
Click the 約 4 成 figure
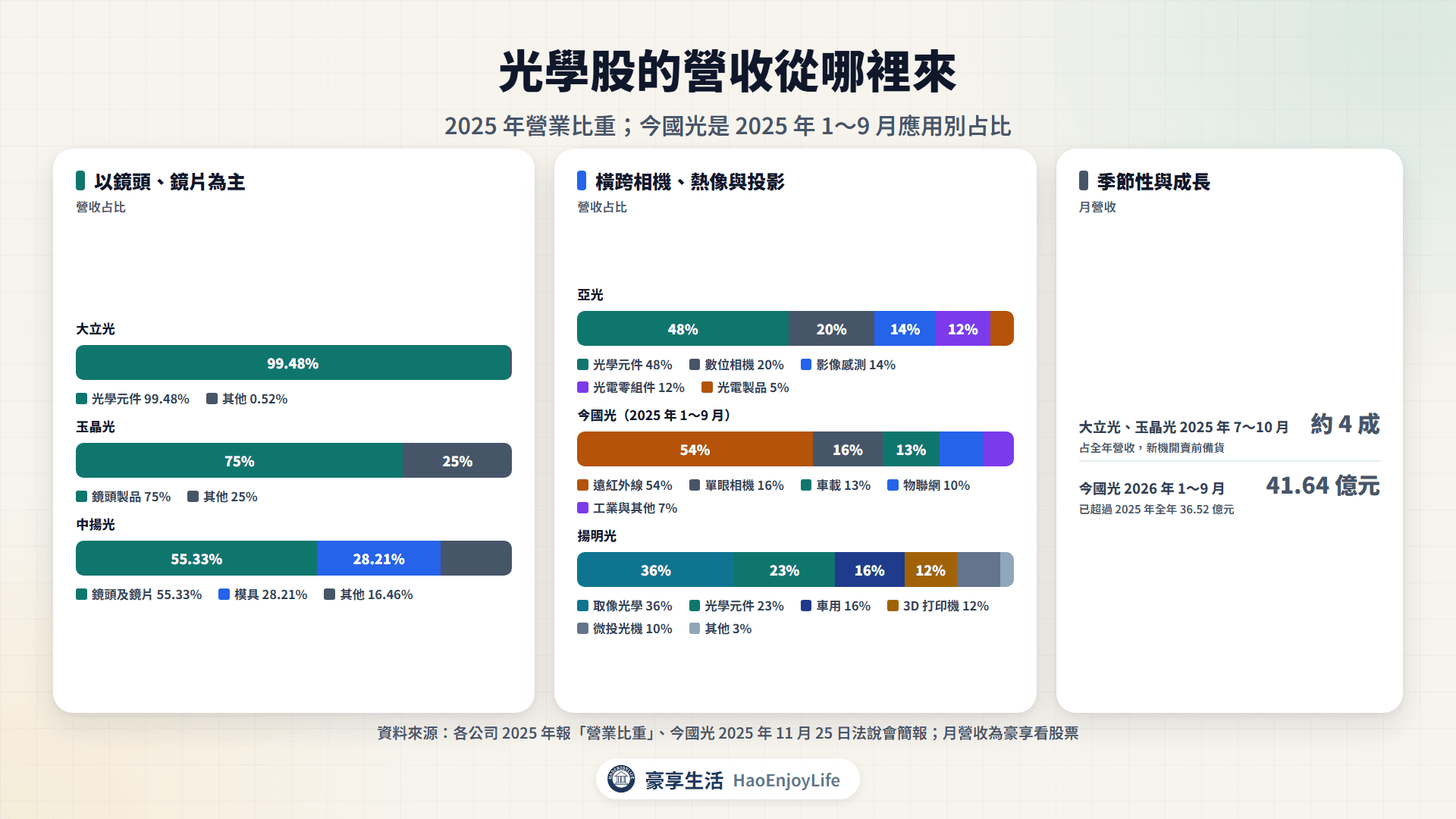(1345, 424)
